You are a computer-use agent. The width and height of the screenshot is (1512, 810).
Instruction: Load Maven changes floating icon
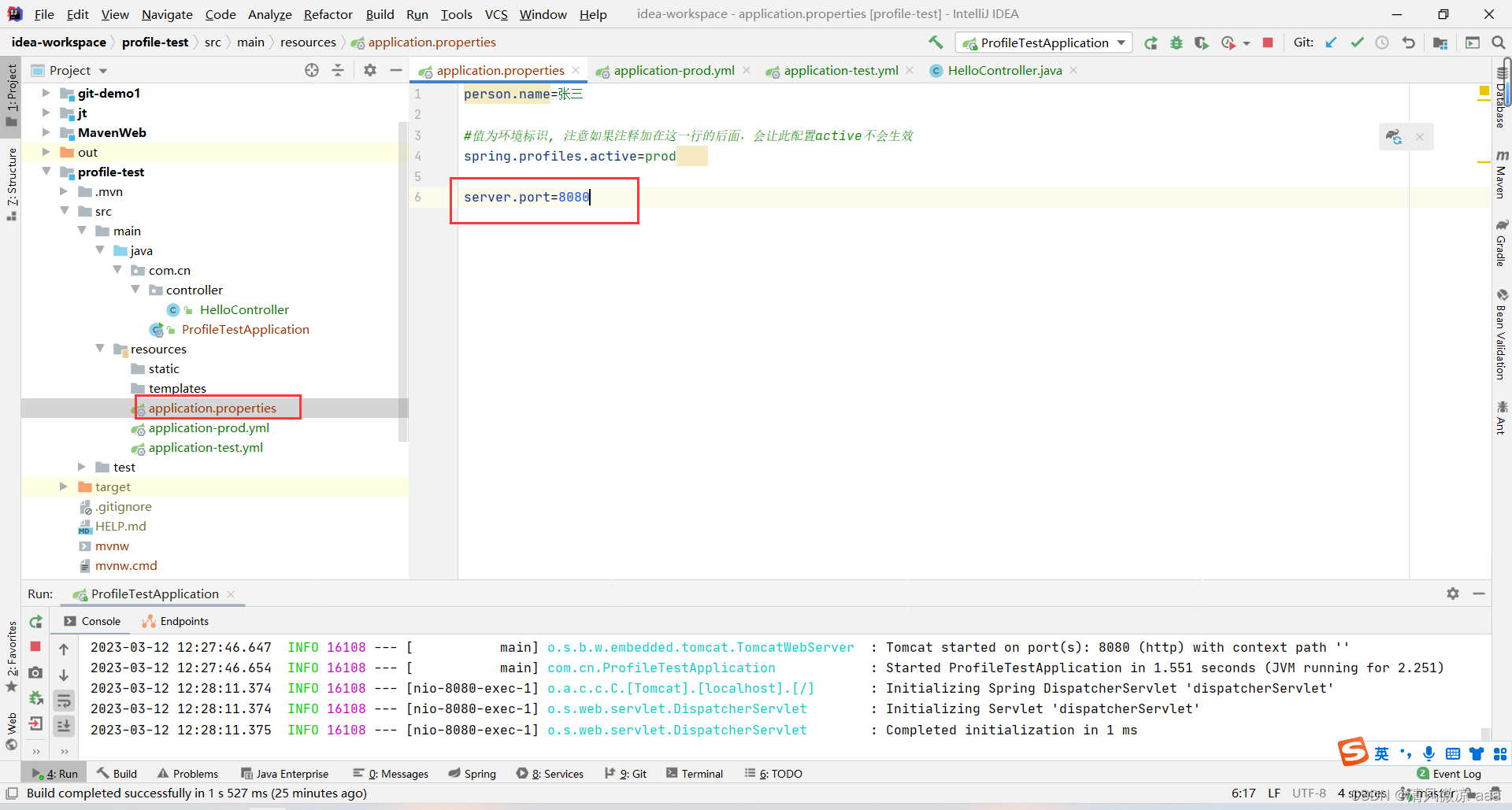1394,137
